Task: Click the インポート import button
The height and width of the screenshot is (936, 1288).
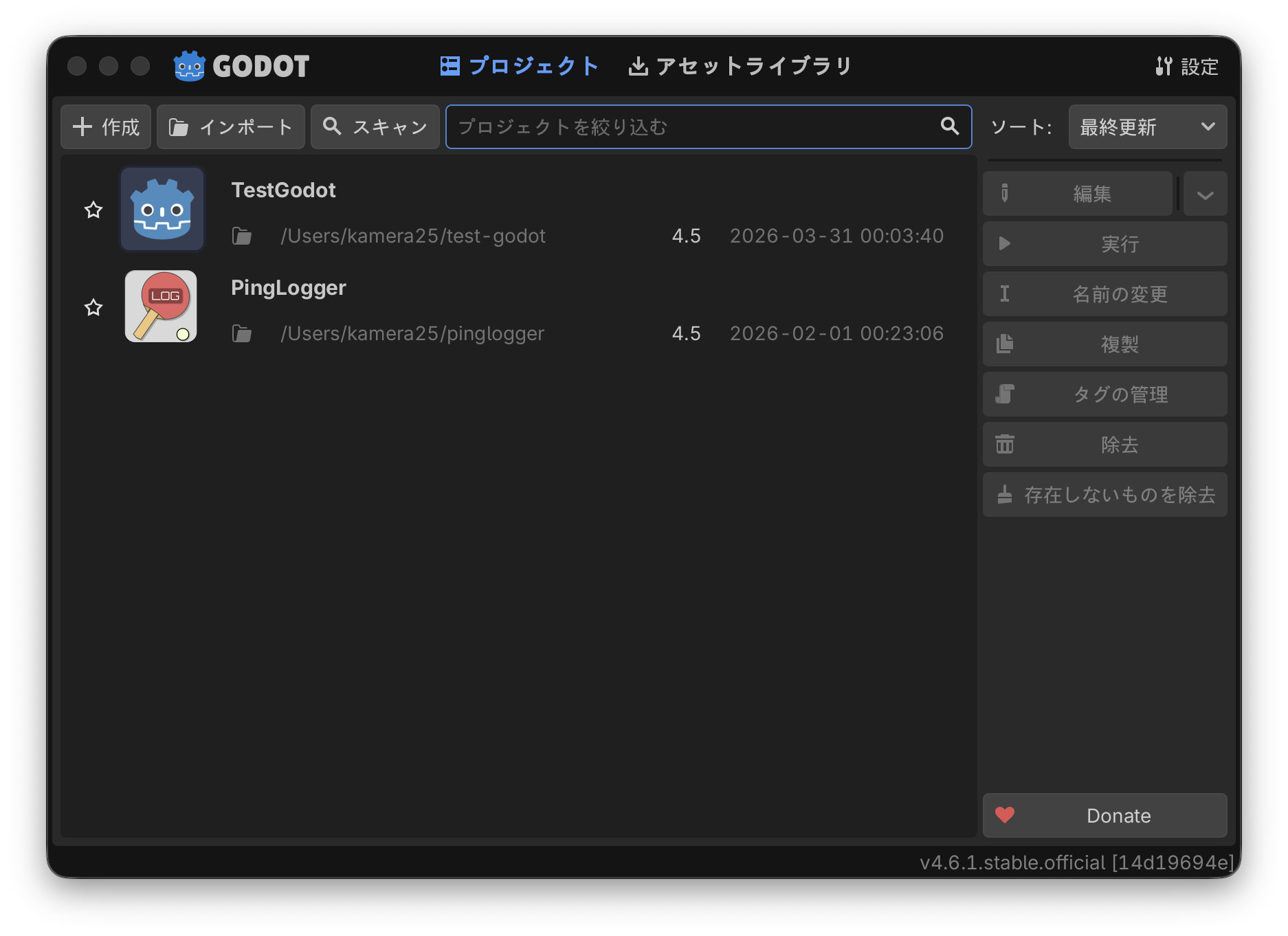Action: pos(231,127)
